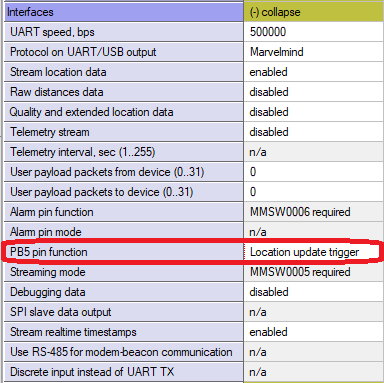This screenshot has width=384, height=383.
Task: Change protocol value Marvelmind
Action: click(x=313, y=52)
